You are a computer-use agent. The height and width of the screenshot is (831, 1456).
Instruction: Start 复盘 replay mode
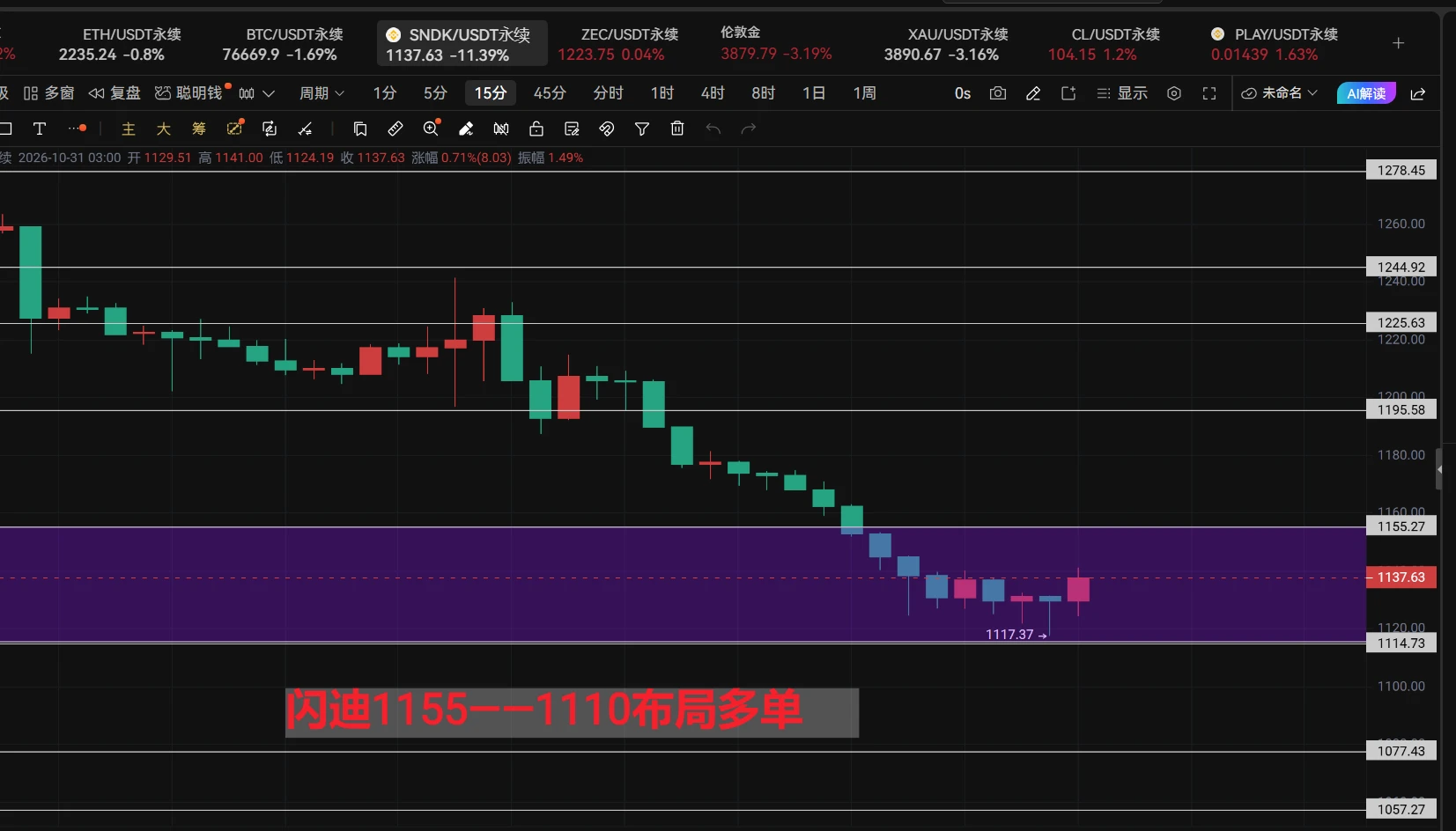pos(115,93)
